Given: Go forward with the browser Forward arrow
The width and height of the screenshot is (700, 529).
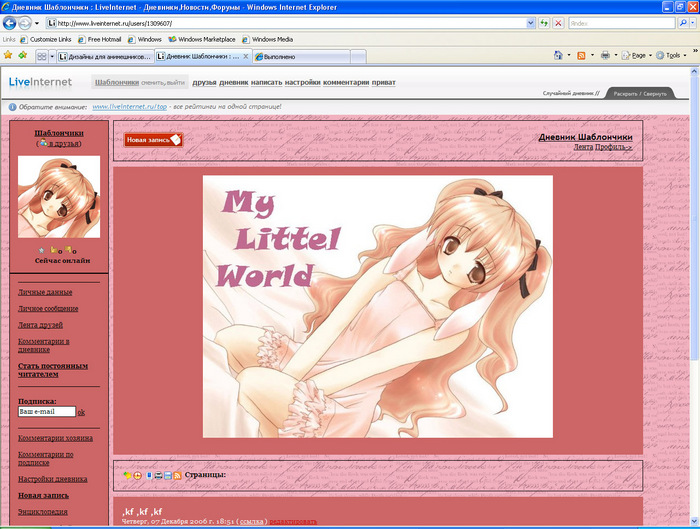Looking at the screenshot, I should pyautogui.click(x=25, y=23).
